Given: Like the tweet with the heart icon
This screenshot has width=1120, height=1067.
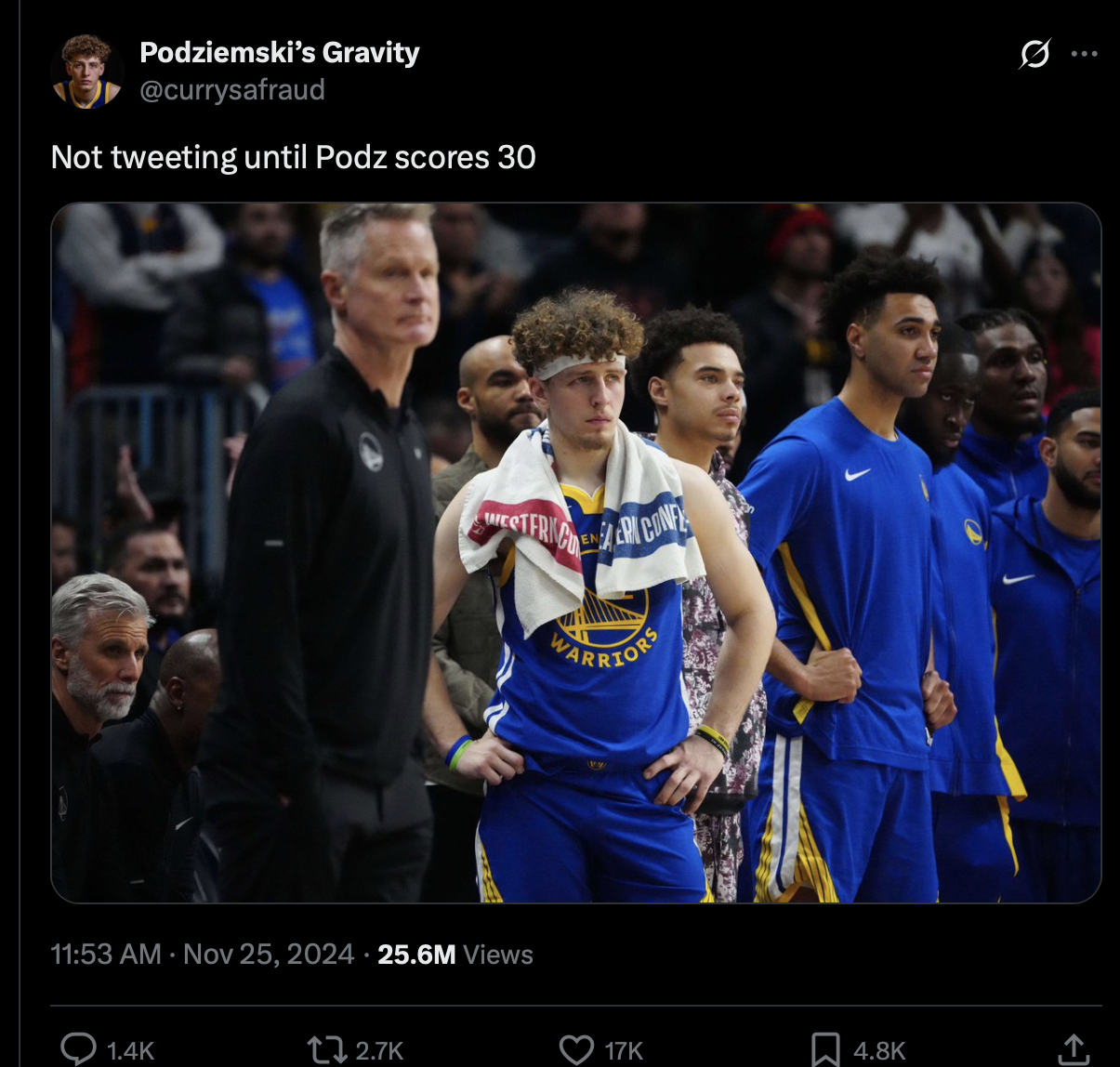Looking at the screenshot, I should tap(576, 1050).
